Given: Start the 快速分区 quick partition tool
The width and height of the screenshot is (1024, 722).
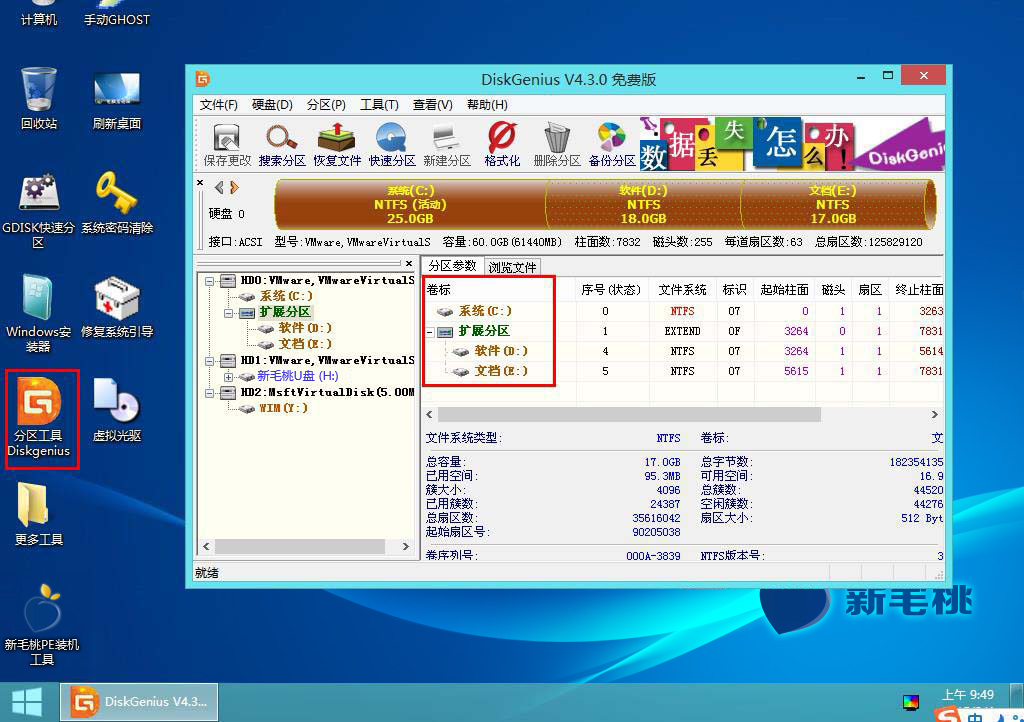Looking at the screenshot, I should [x=392, y=145].
